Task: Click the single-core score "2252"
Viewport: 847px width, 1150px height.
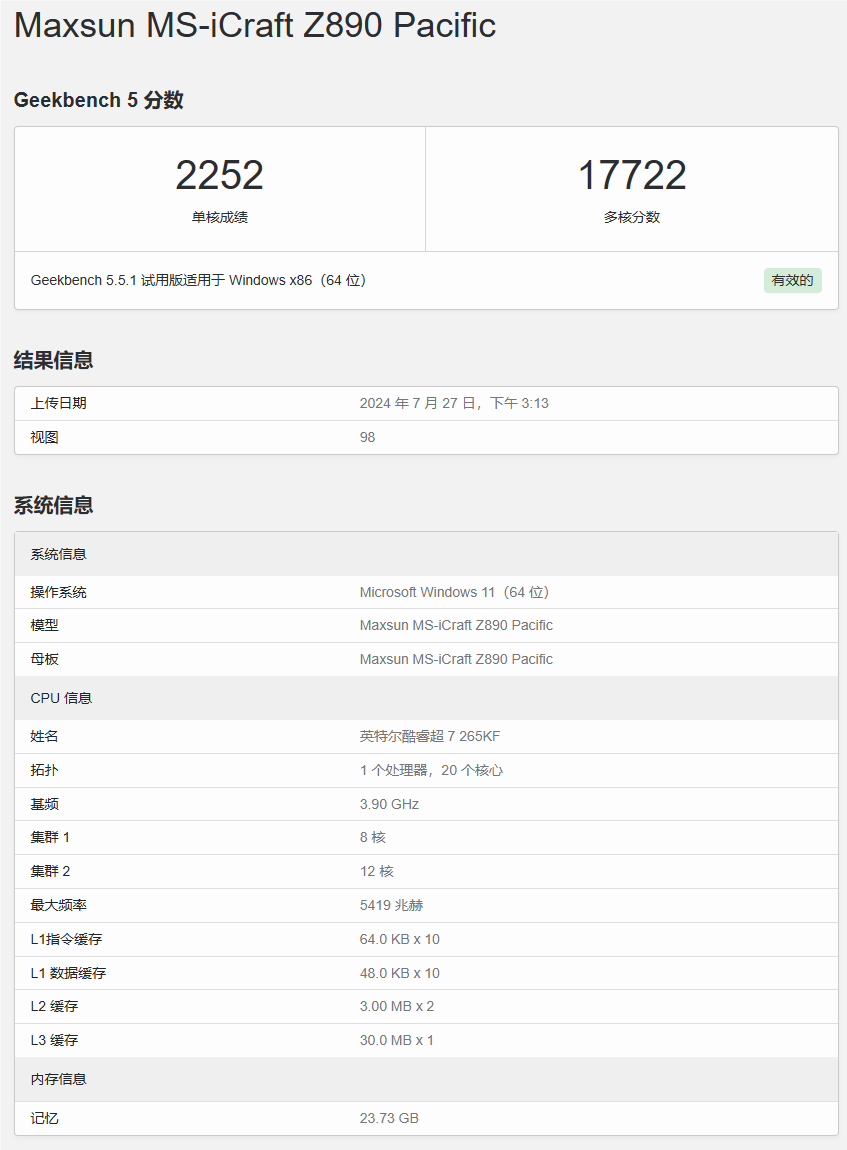Action: click(x=219, y=175)
